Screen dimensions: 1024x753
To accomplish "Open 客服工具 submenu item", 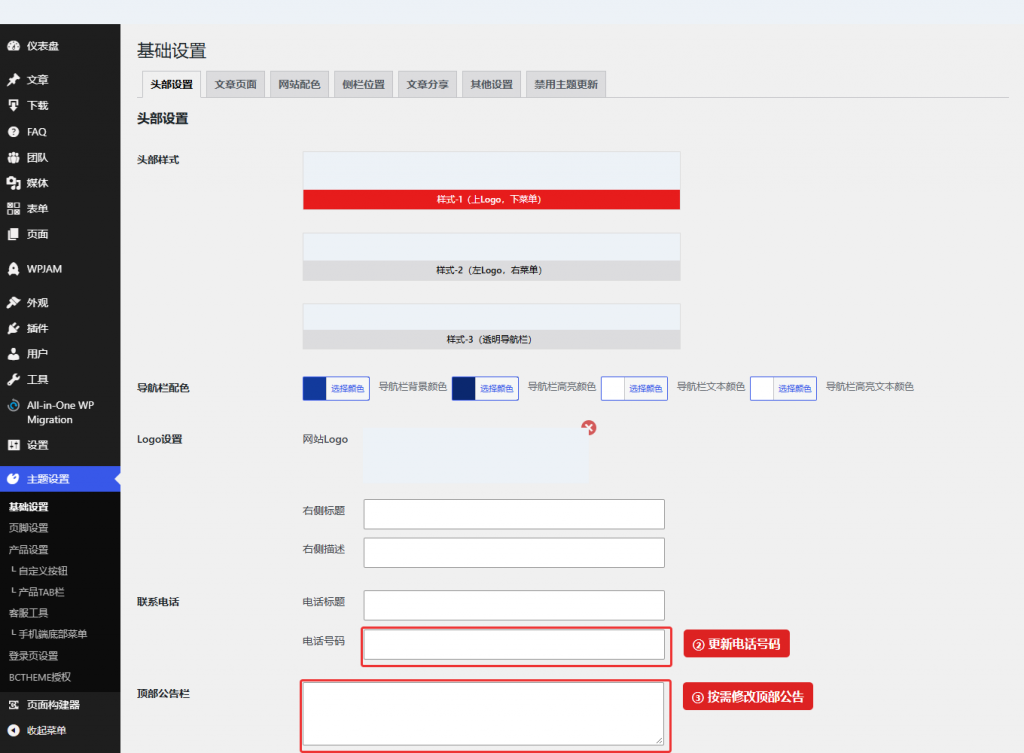I will tap(29, 613).
